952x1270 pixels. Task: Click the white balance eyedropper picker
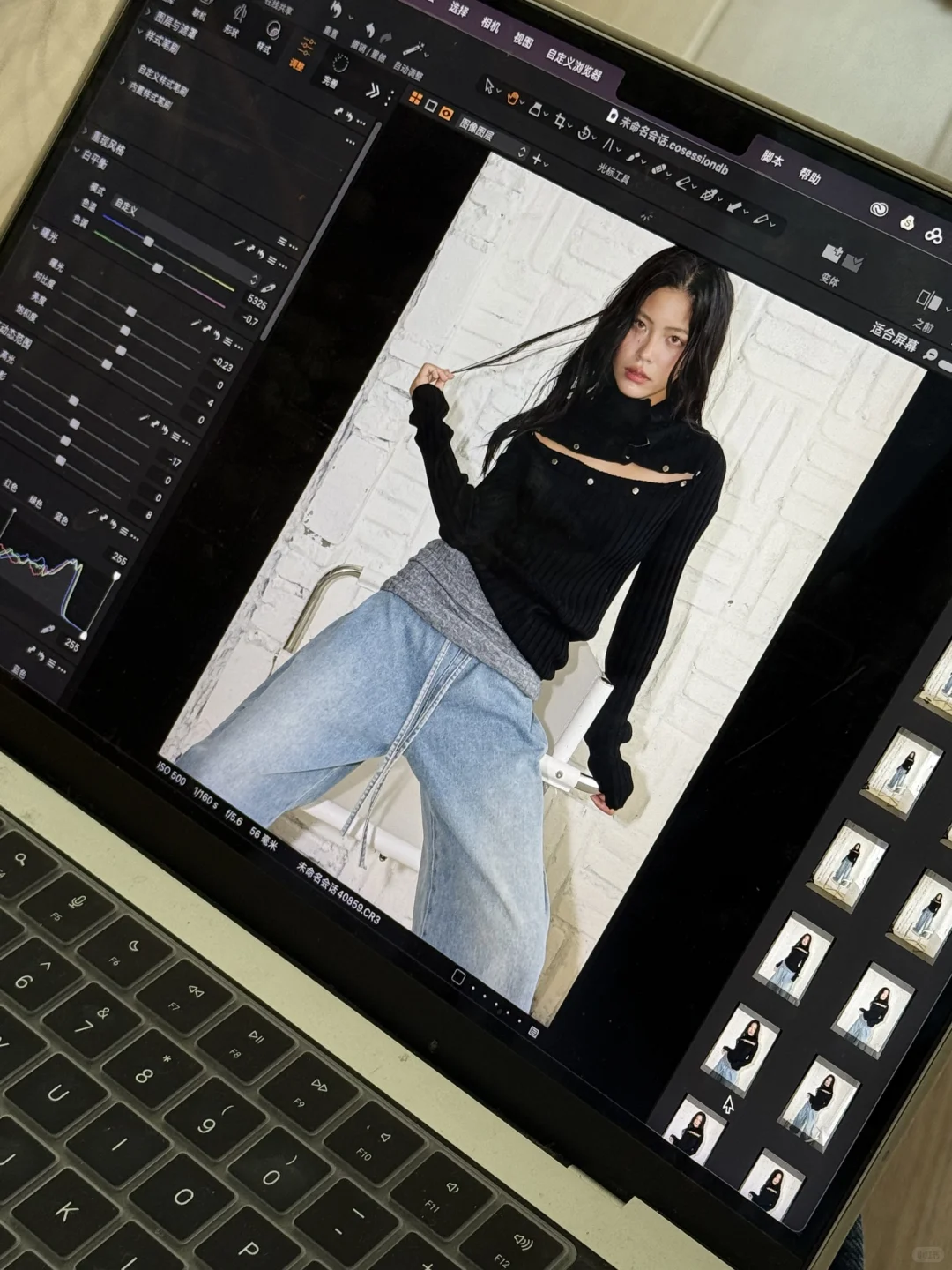[x=269, y=287]
